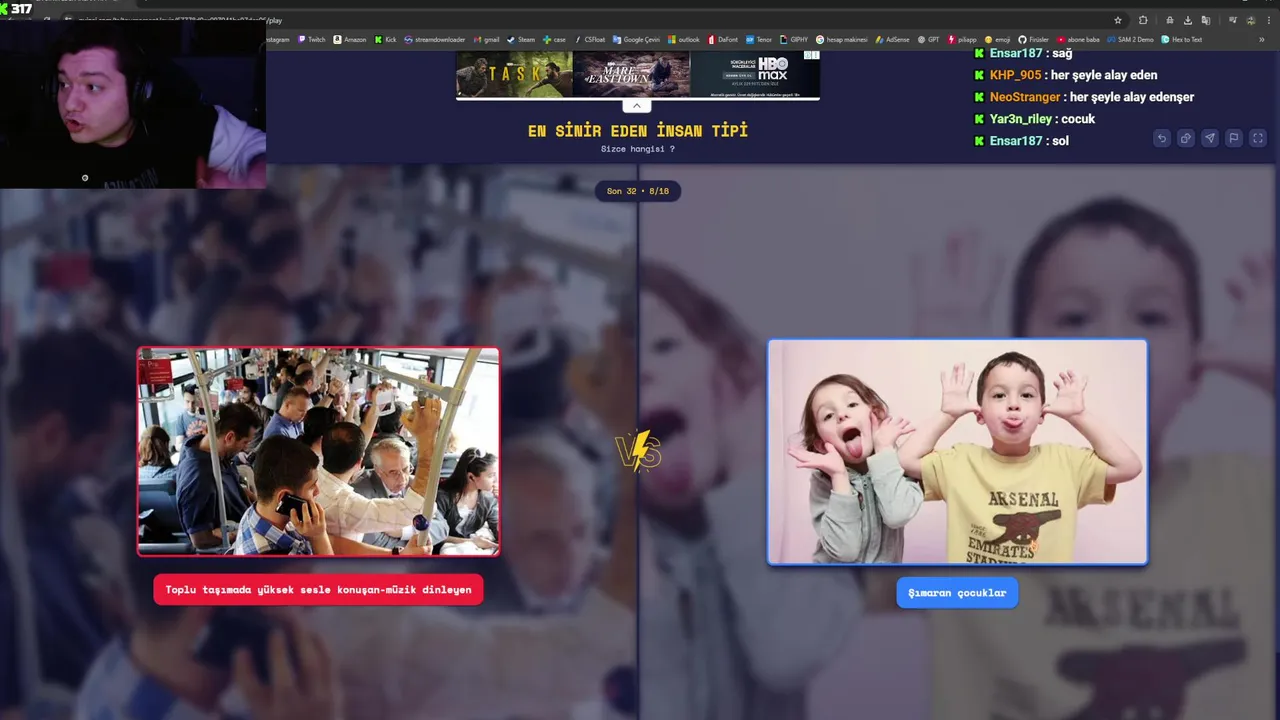
Task: Click the KHP_905 chat username
Action: coord(1015,75)
